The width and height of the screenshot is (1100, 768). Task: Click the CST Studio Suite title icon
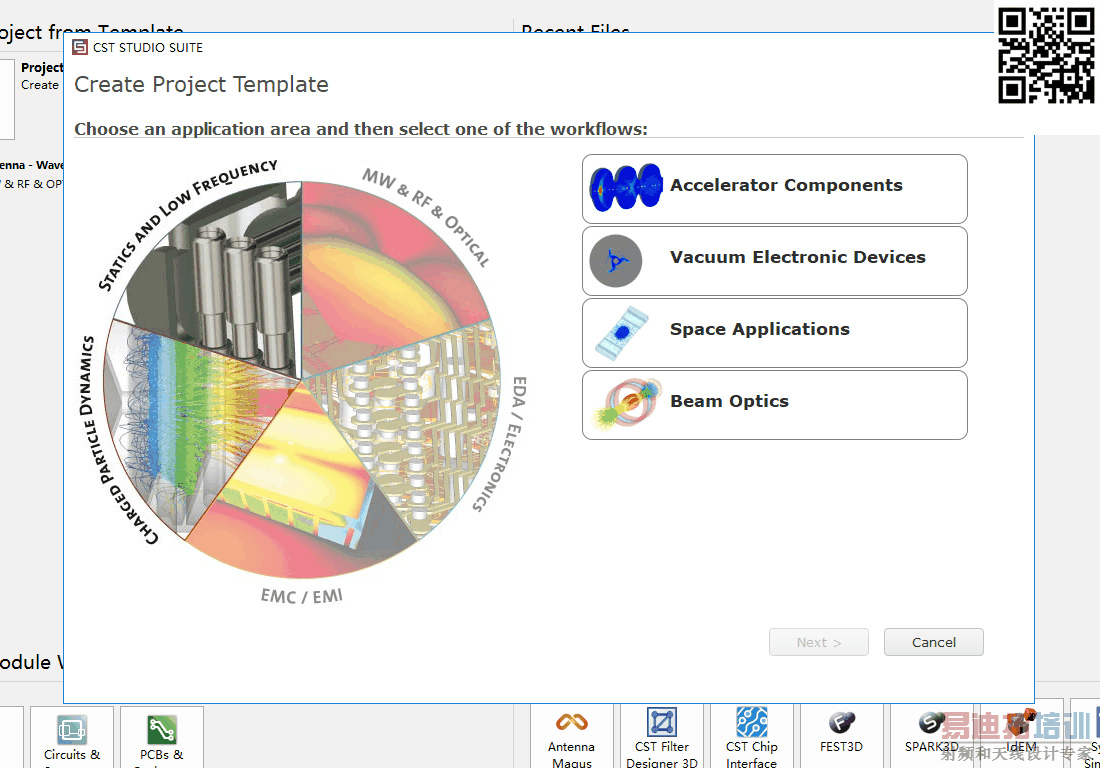pyautogui.click(x=80, y=47)
